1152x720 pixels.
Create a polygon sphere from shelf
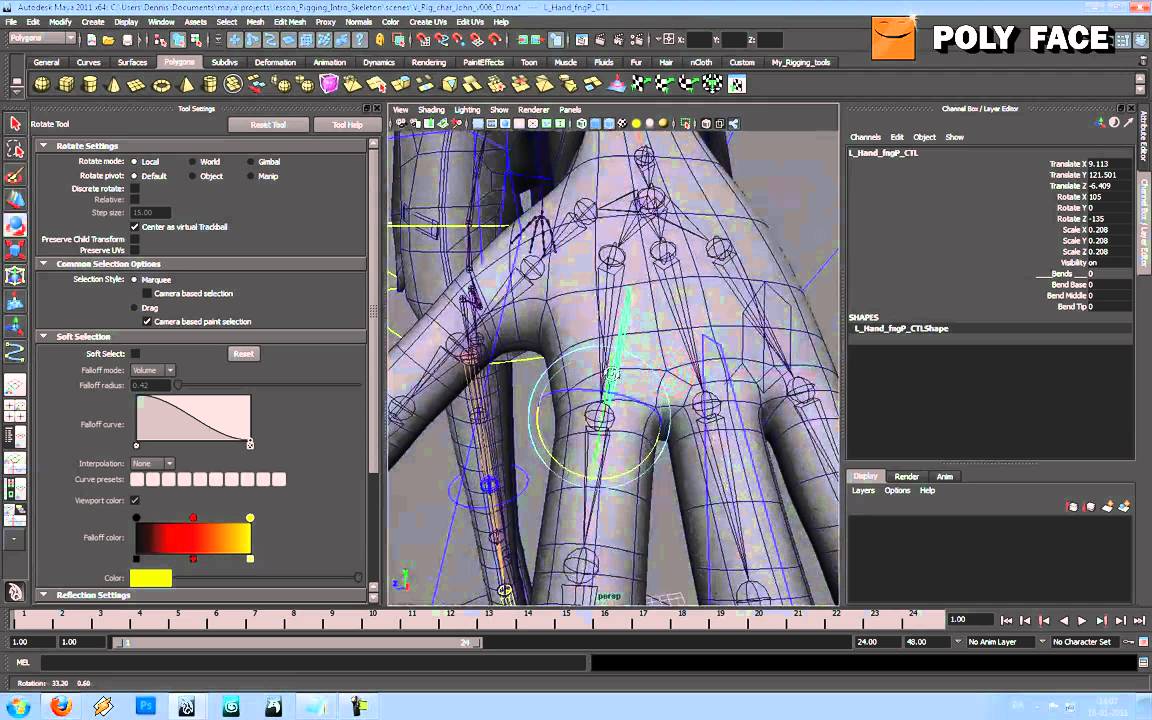click(42, 85)
